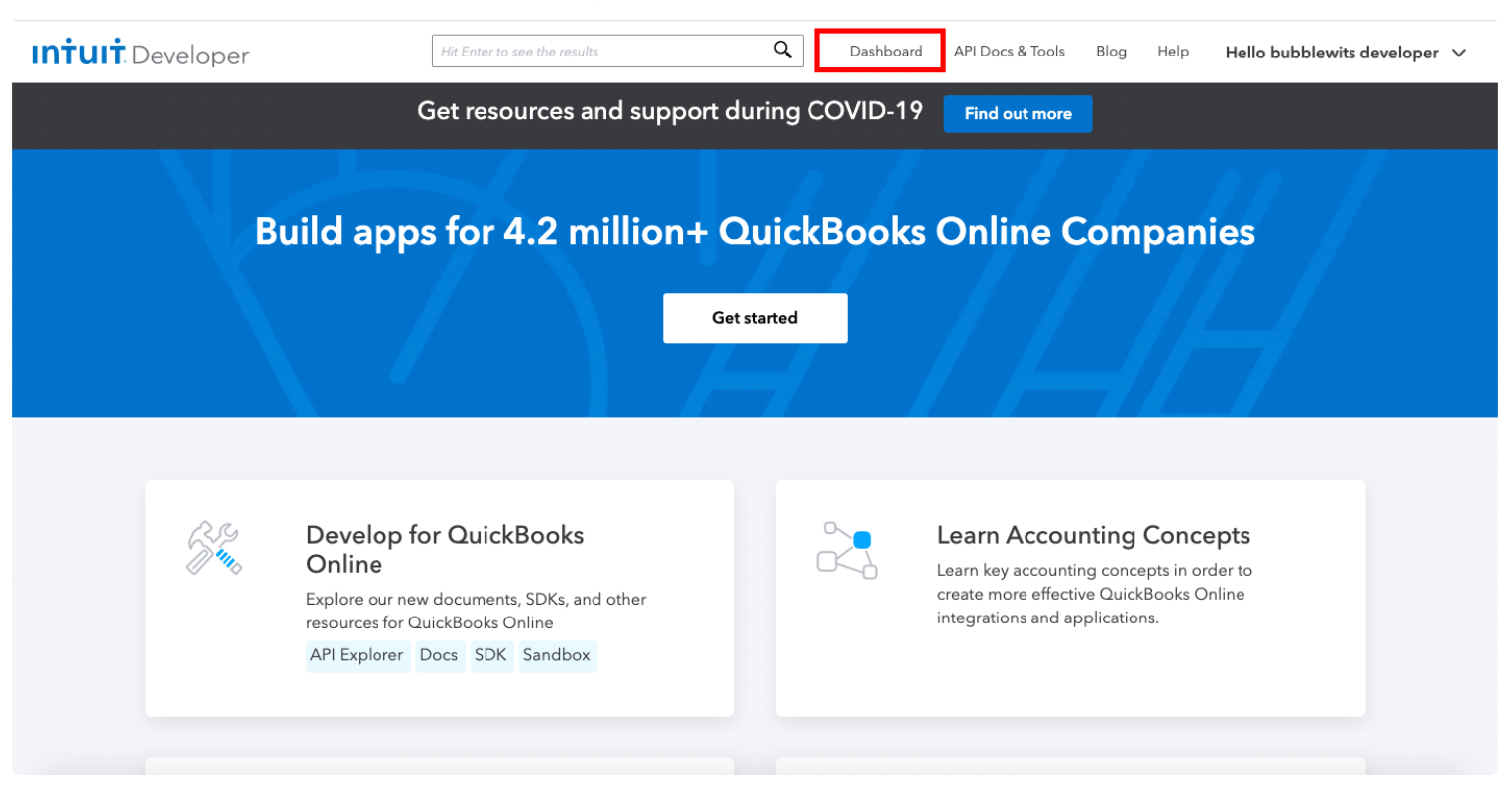
Task: Expand the account chevron beside the greeting
Action: (x=1458, y=53)
